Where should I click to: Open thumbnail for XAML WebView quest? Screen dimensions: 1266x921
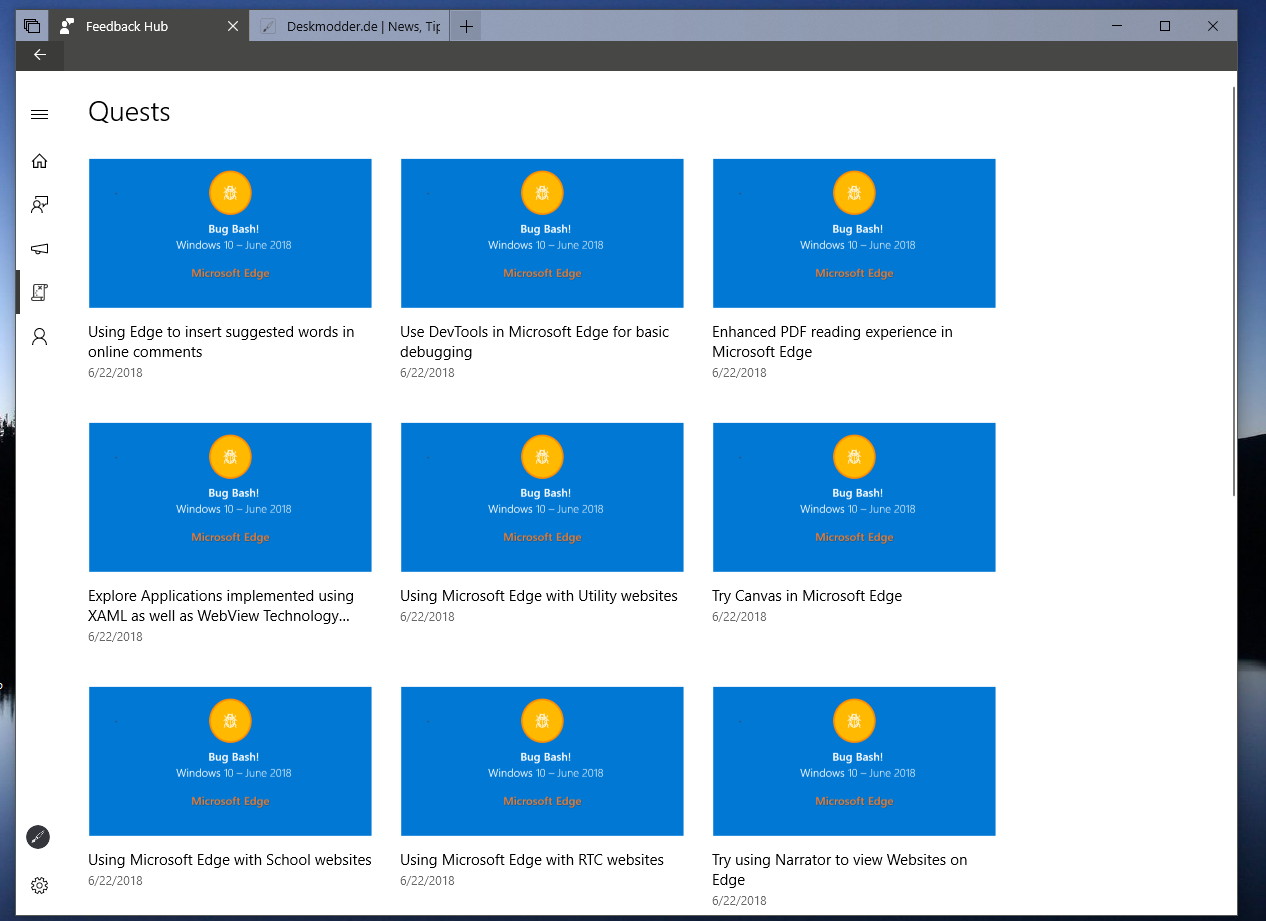(x=230, y=497)
